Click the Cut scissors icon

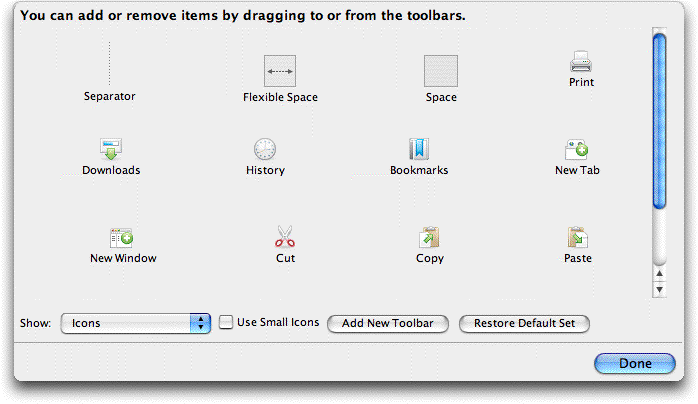pos(285,238)
